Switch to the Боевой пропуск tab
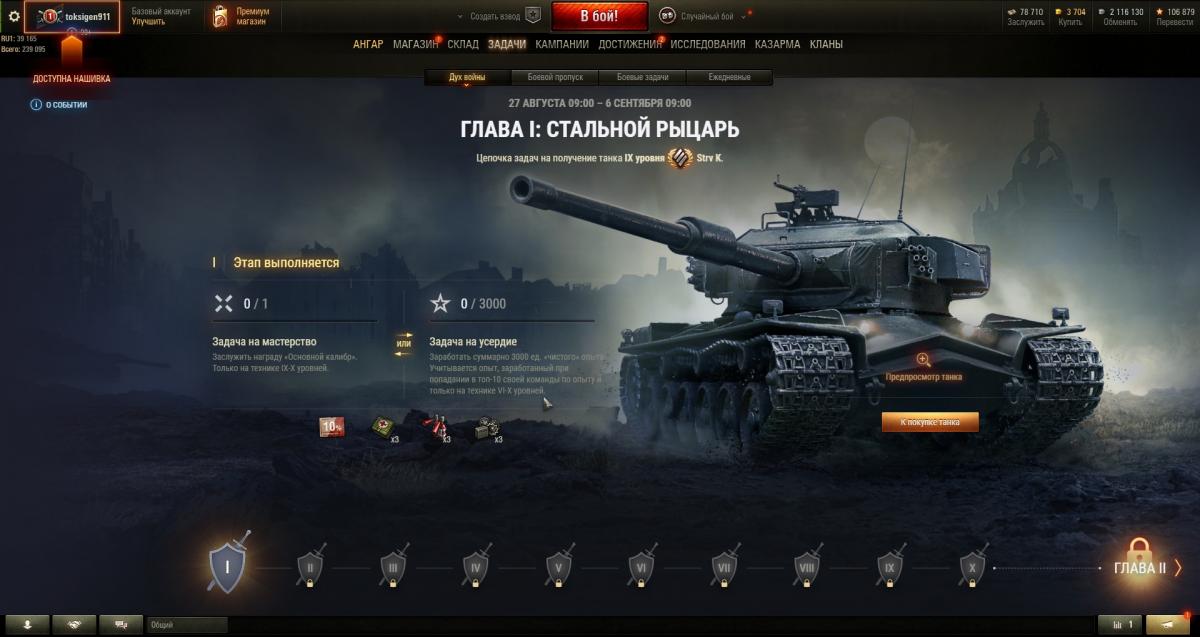The height and width of the screenshot is (637, 1200). 555,77
